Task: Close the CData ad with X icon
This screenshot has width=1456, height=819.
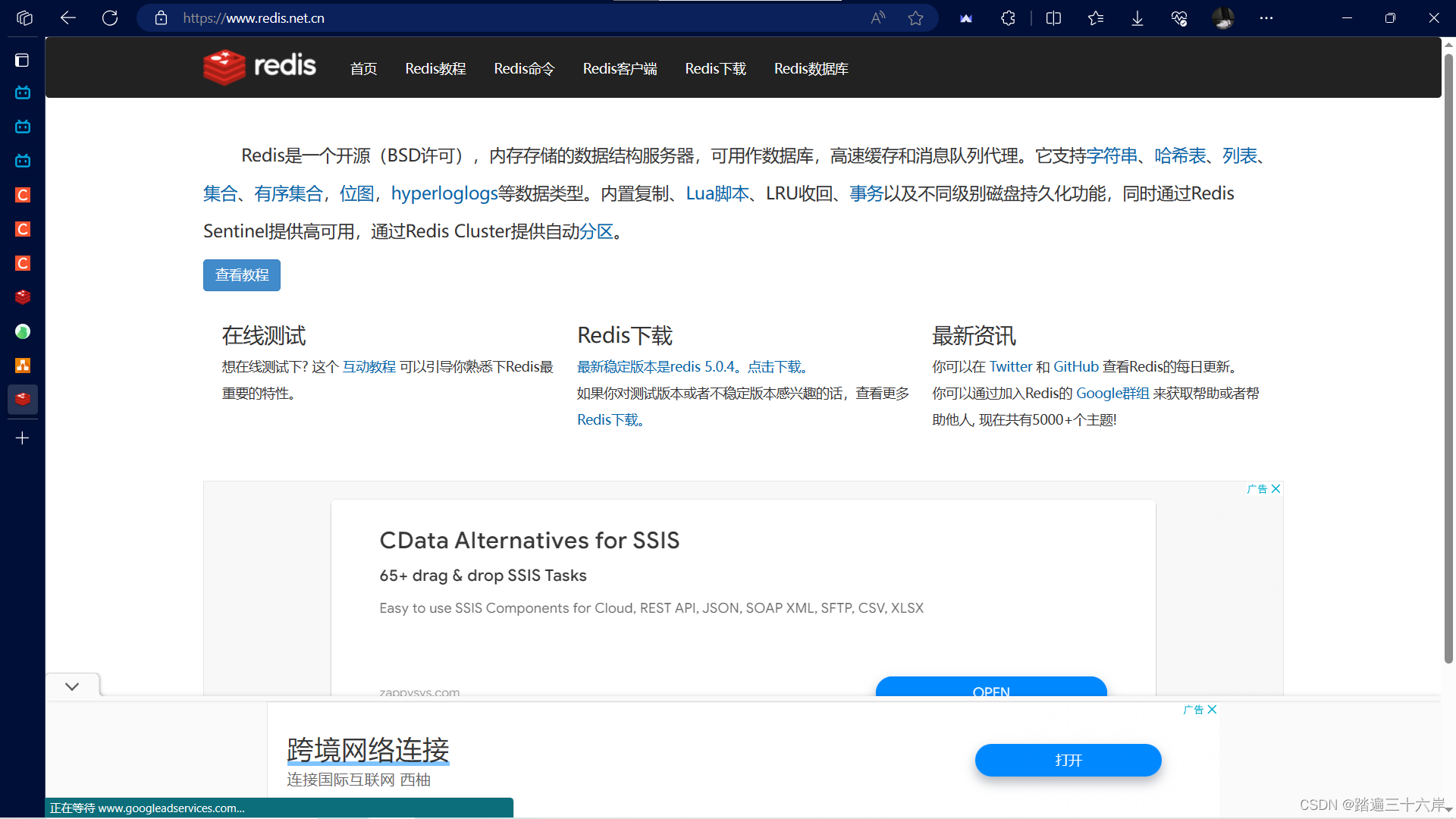Action: (1276, 489)
